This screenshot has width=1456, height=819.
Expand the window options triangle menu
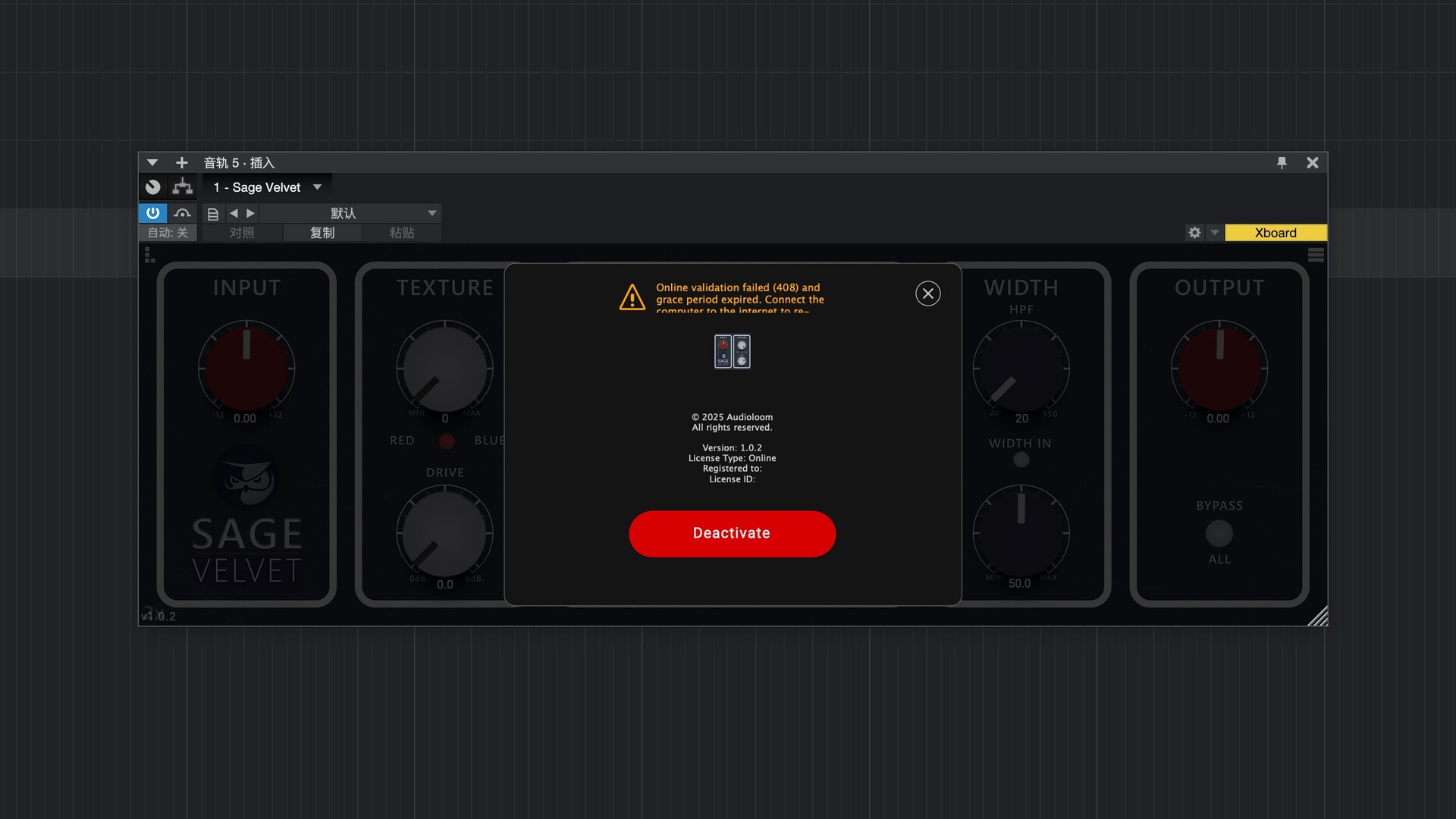(x=152, y=162)
